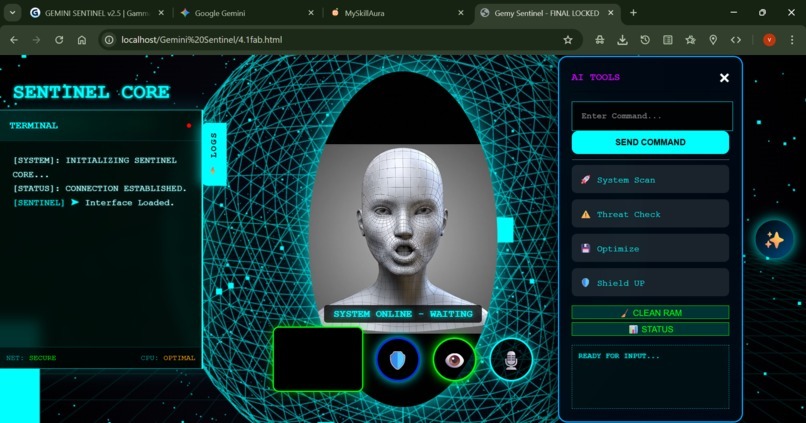Click the black camera preview box
This screenshot has width=806, height=423.
(318, 359)
